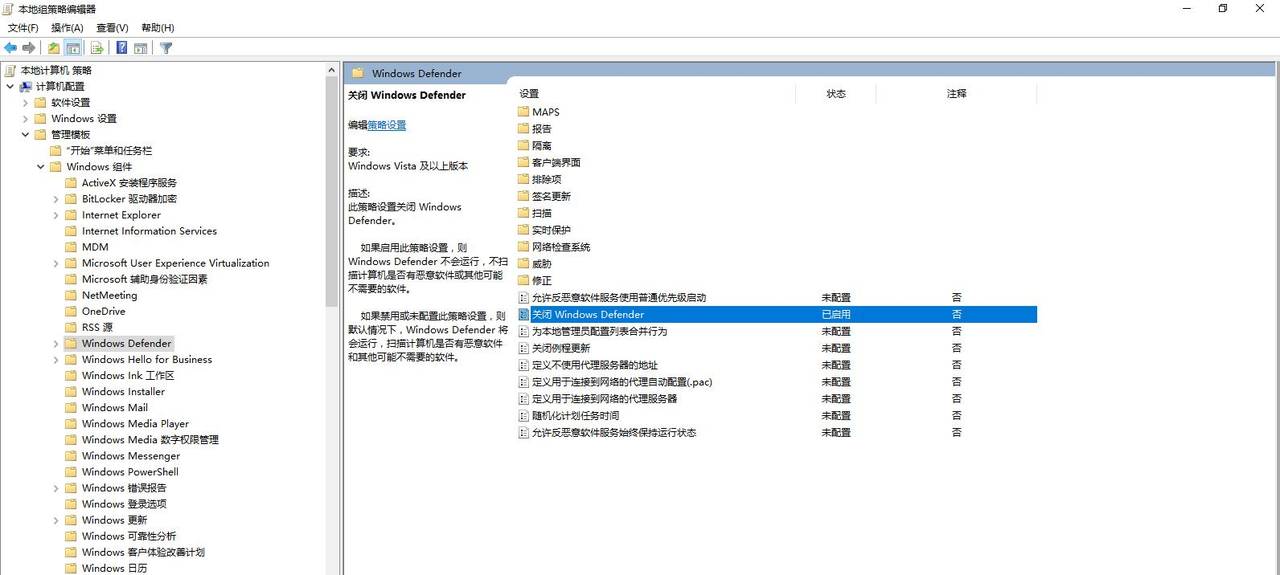The width and height of the screenshot is (1280, 575).
Task: Collapse the Windows 组件 tree node
Action: (x=41, y=167)
